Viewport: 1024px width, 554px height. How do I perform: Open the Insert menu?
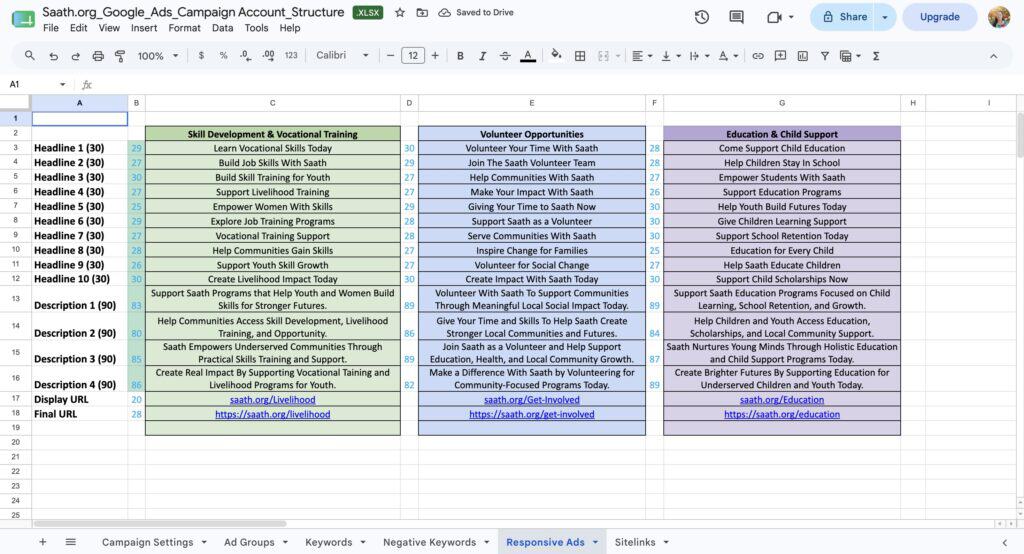pyautogui.click(x=144, y=28)
